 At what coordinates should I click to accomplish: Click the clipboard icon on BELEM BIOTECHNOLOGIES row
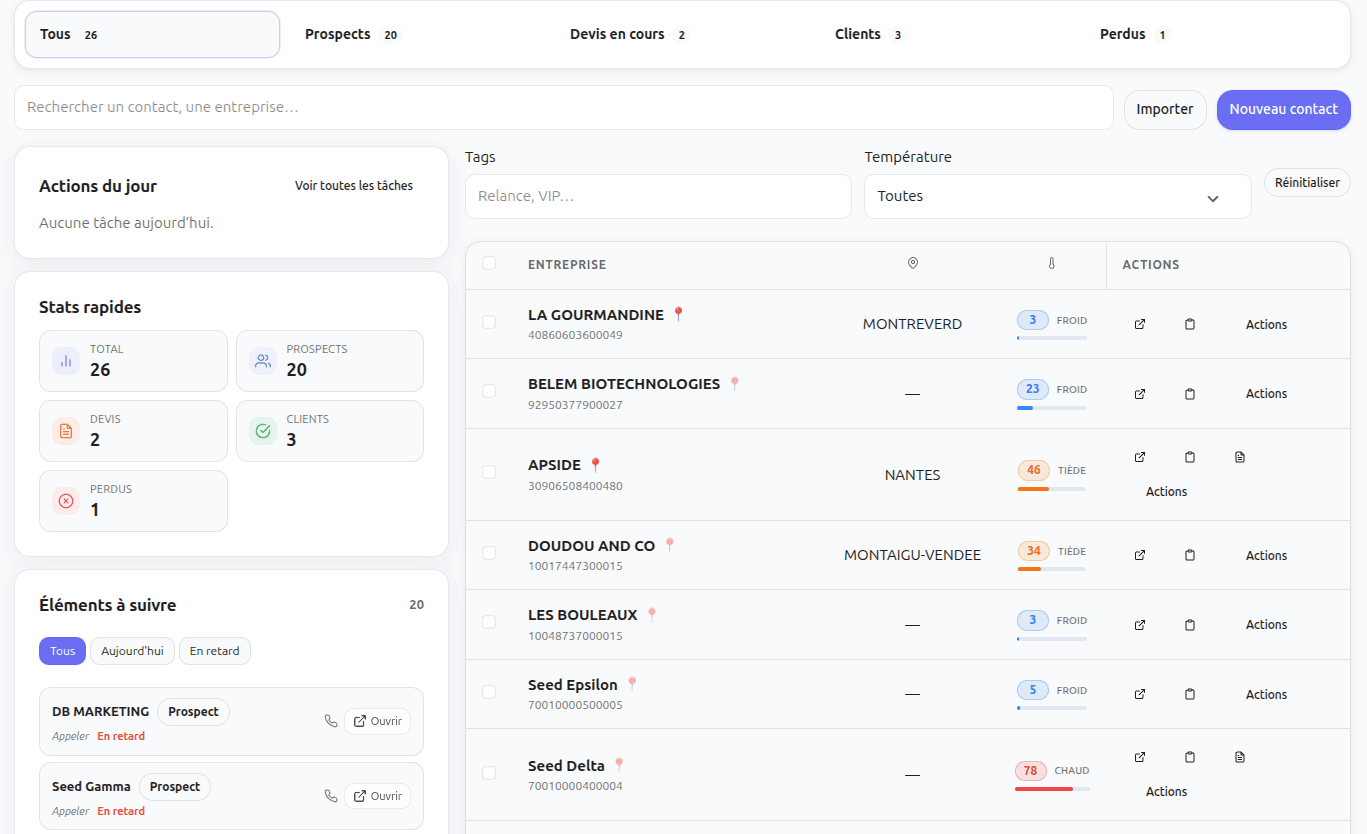(1189, 393)
